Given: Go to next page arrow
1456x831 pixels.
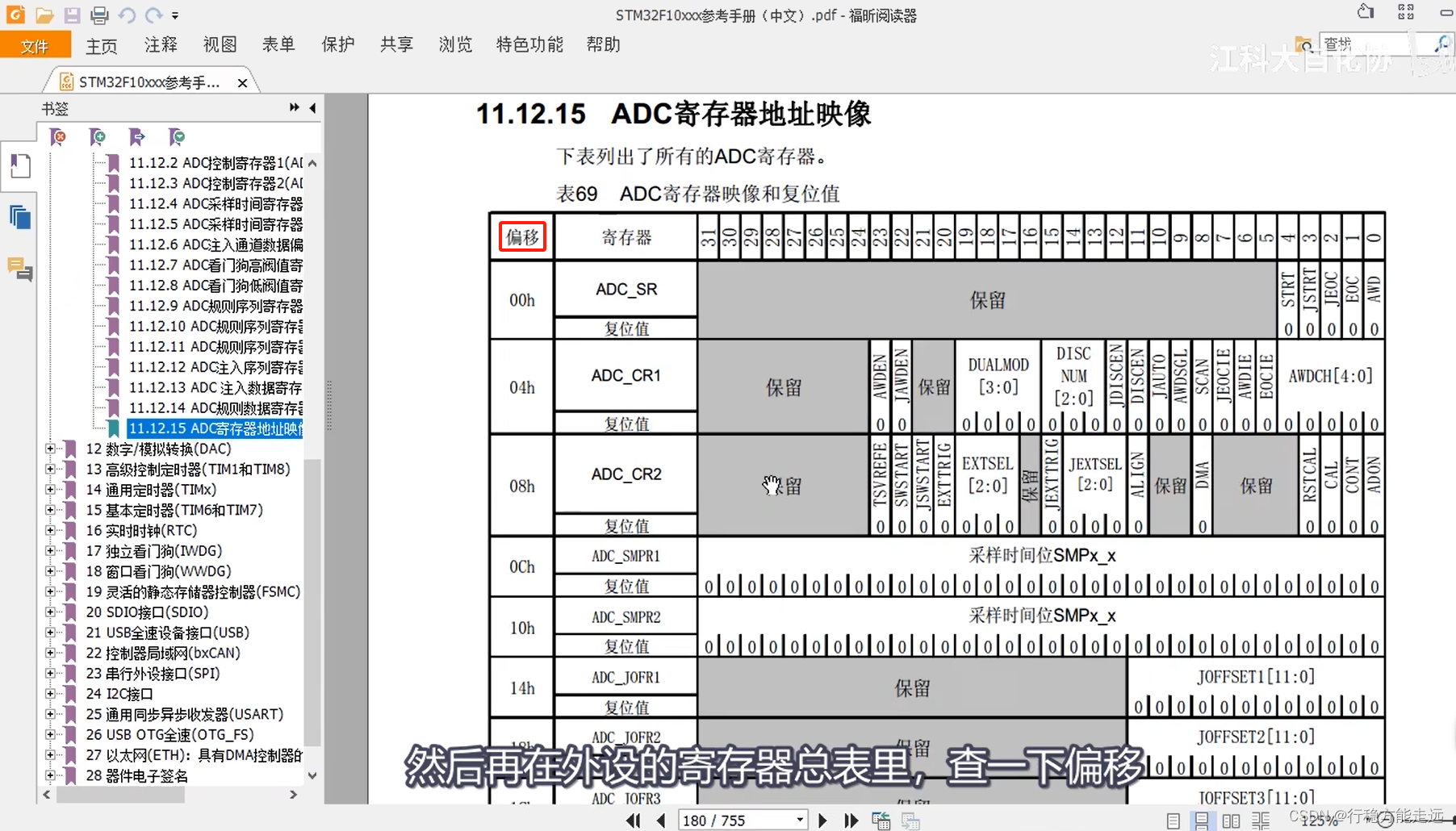Looking at the screenshot, I should tap(822, 821).
